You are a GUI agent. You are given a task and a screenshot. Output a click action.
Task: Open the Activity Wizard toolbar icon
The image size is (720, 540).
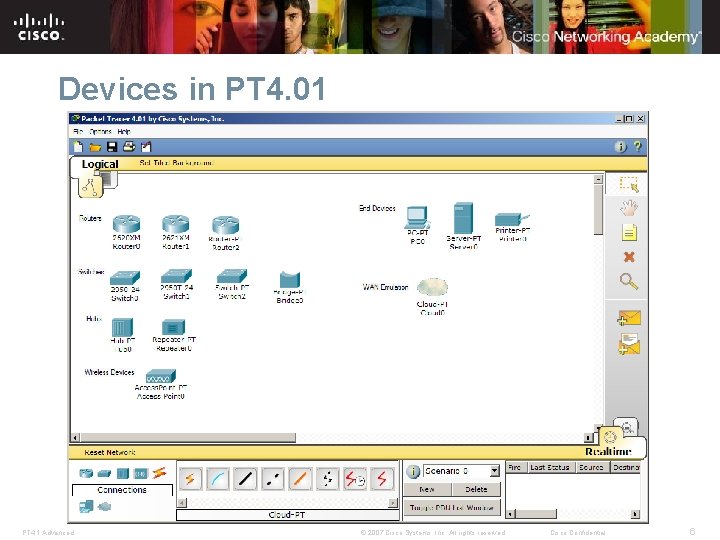pyautogui.click(x=146, y=147)
